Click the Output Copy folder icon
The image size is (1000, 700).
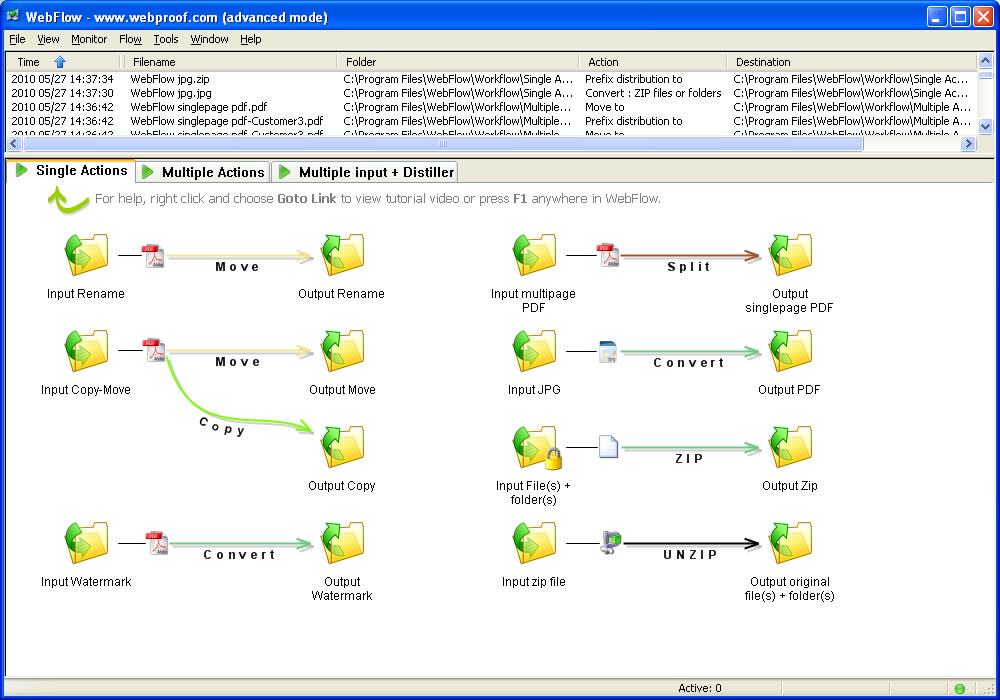coord(342,448)
